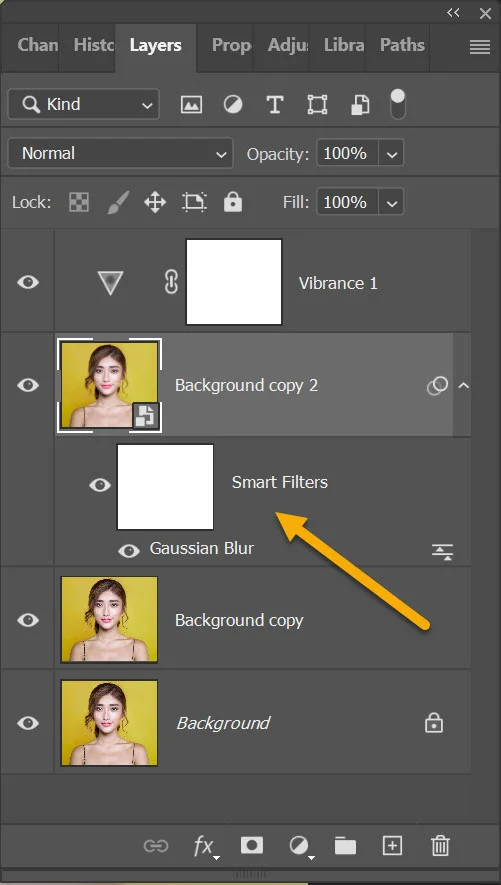Screen dimensions: 501x885
Task: Collapse Background copy 2 smart filters list
Action: [x=463, y=386]
